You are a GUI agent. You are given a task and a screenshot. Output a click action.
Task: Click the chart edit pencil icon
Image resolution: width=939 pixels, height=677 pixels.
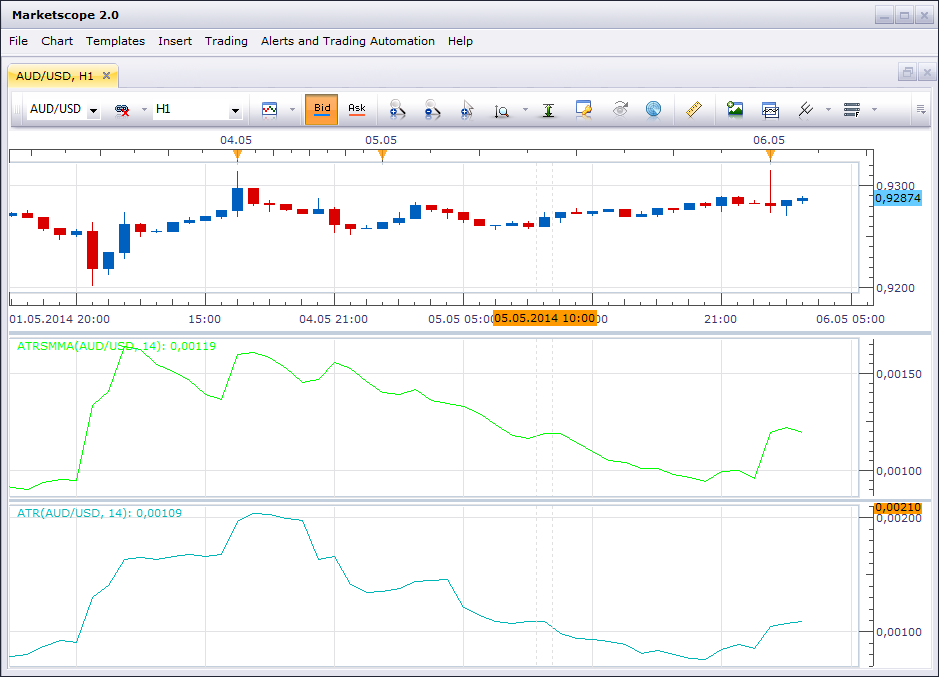pos(583,110)
